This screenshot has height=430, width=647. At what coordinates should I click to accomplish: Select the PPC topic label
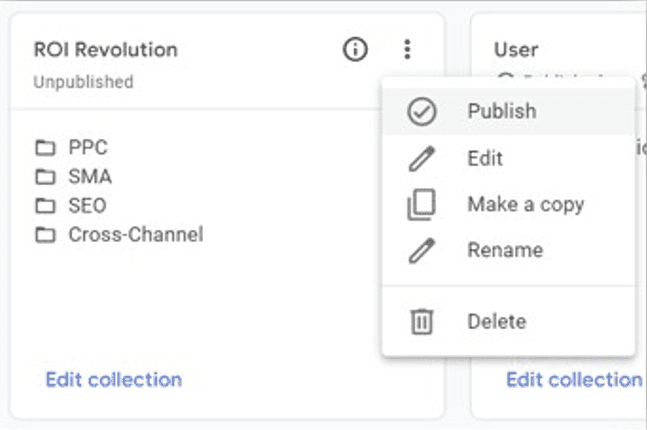pos(88,147)
